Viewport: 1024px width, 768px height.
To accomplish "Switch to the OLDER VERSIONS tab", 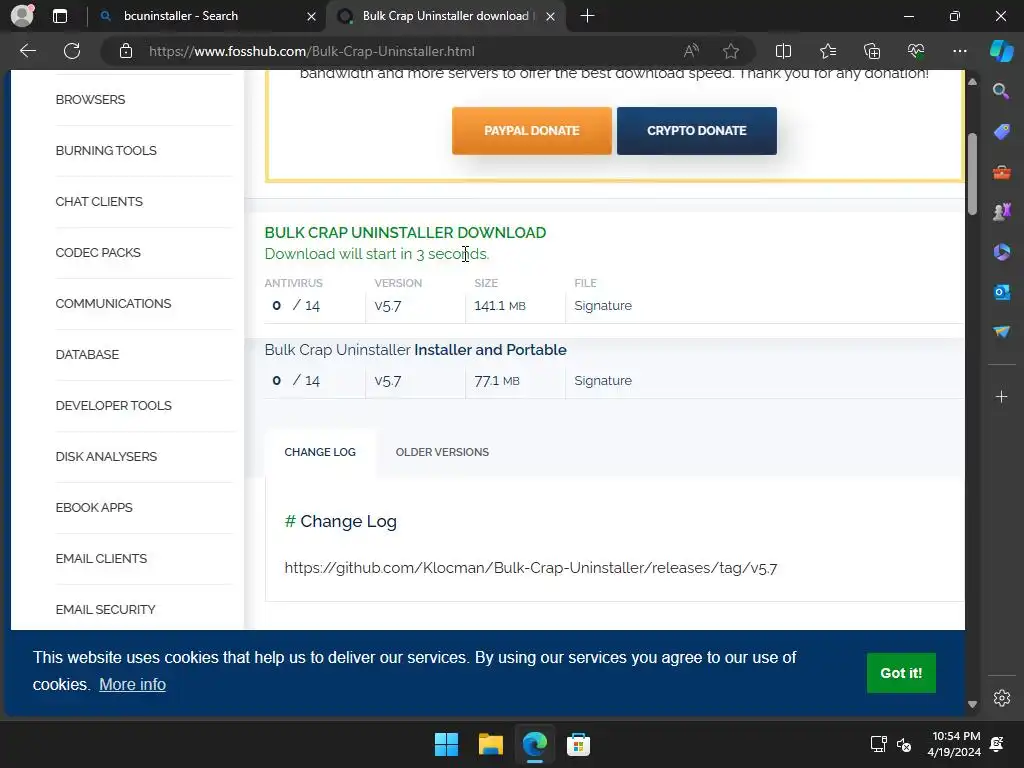I will point(442,452).
